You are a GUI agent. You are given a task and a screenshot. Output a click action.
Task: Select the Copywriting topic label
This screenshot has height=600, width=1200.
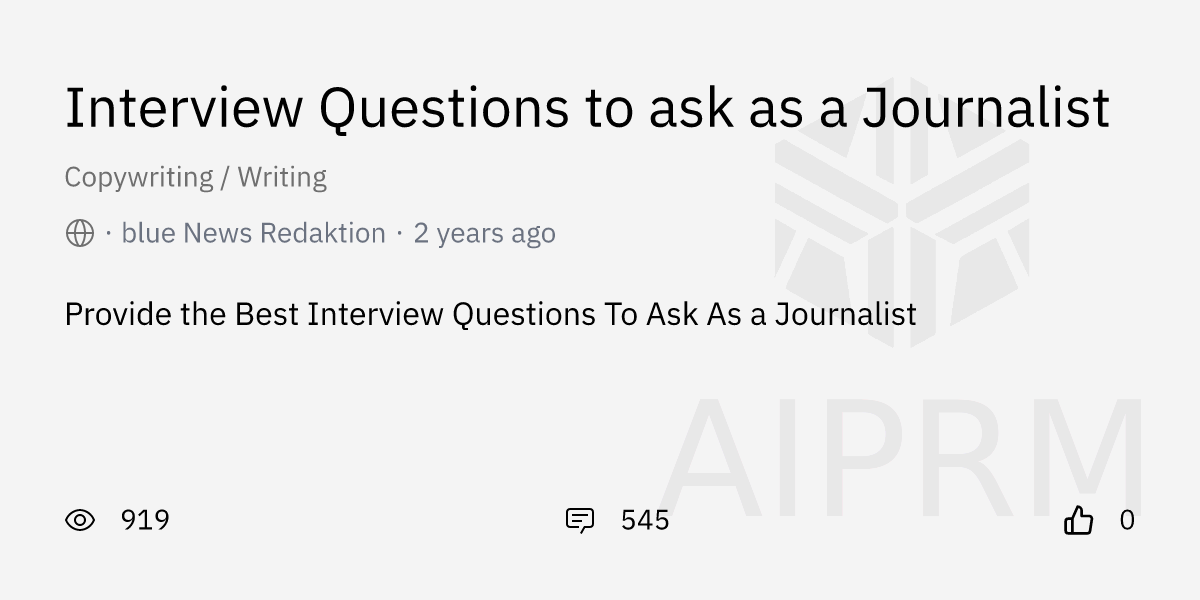pos(138,177)
